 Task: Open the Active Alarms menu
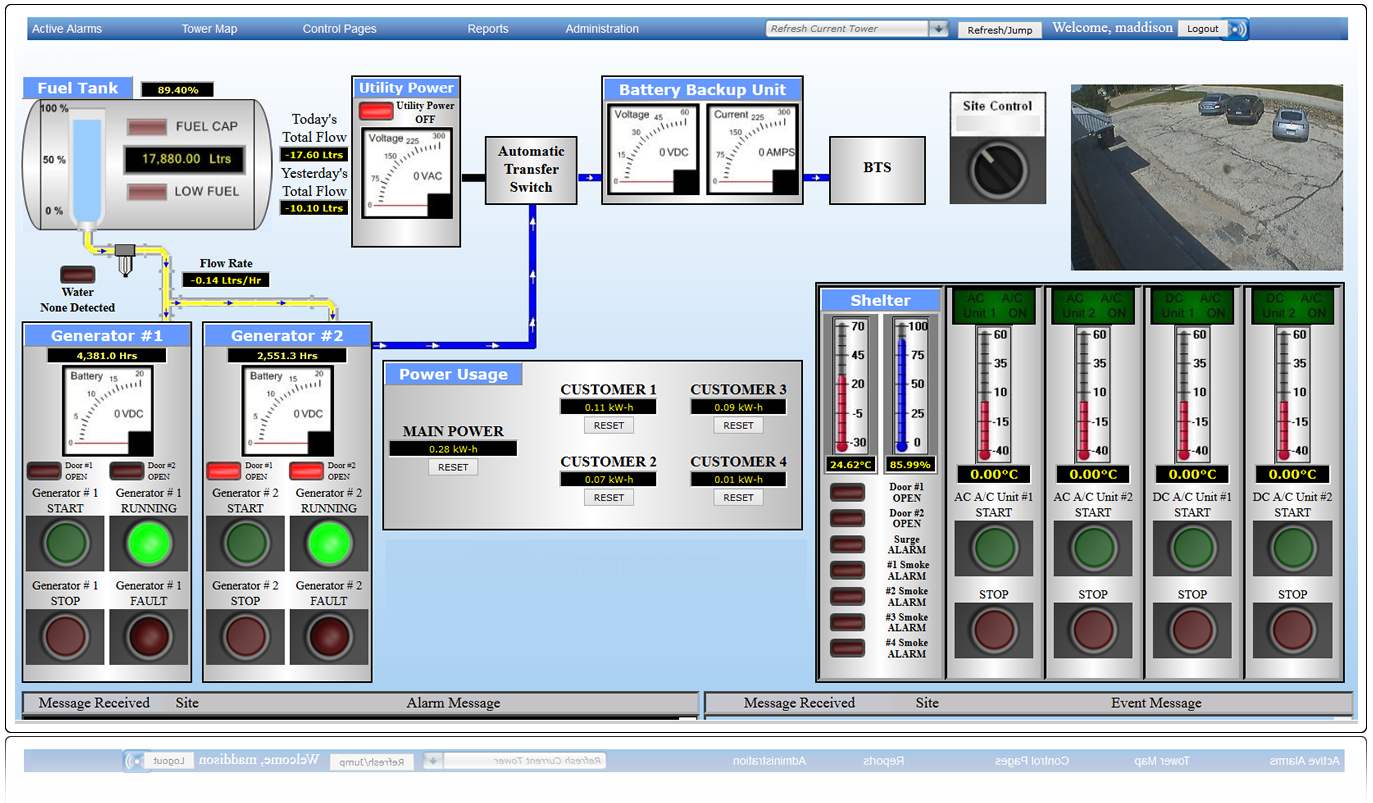(x=67, y=29)
